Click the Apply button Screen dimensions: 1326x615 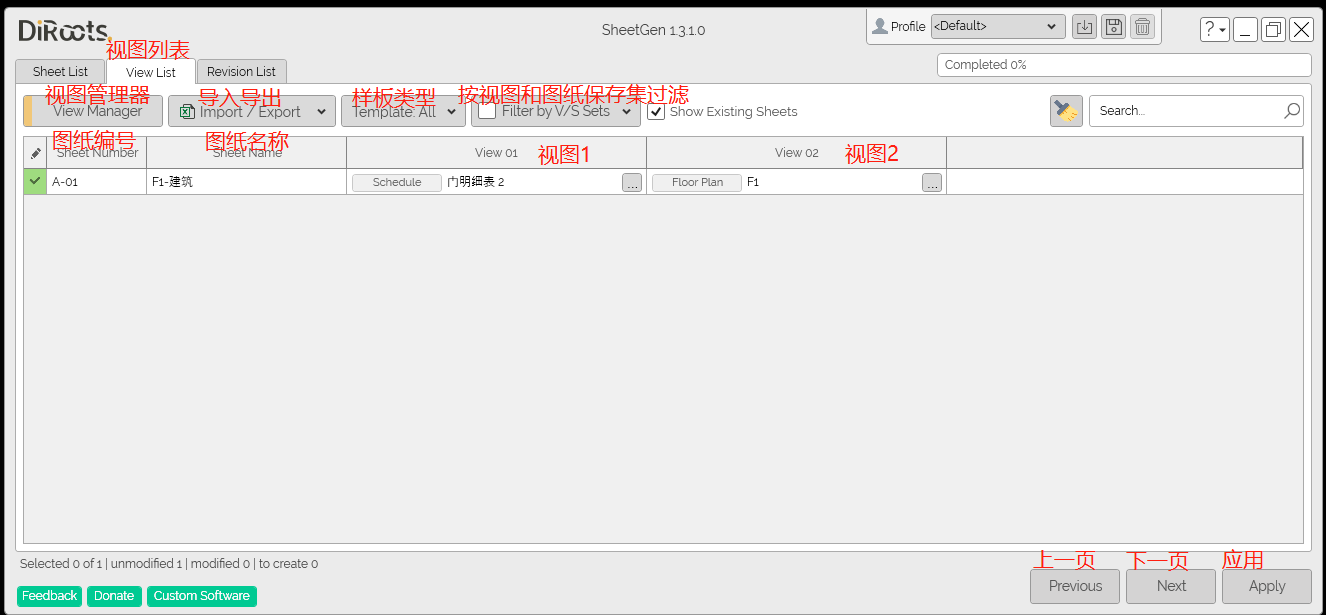click(x=1267, y=586)
